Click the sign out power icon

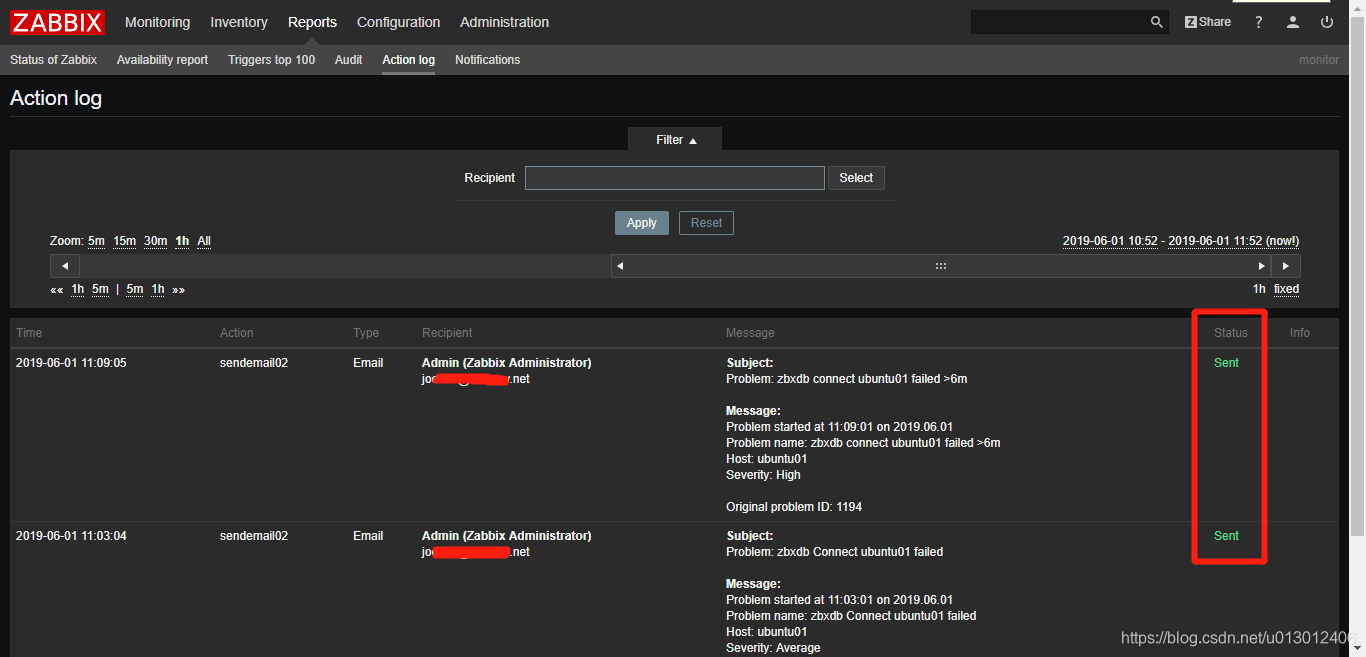(x=1327, y=22)
